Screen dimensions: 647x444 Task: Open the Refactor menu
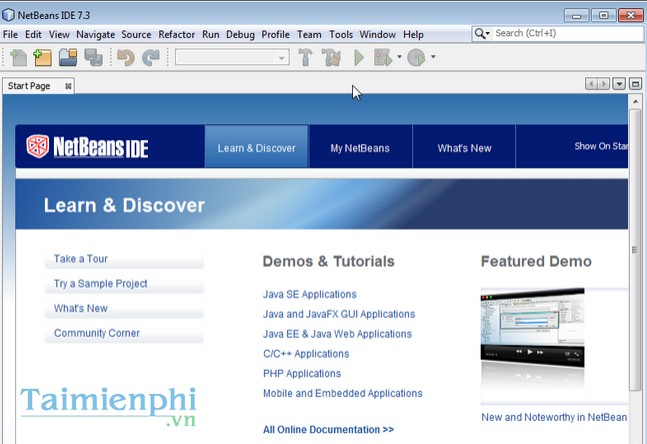tap(177, 35)
